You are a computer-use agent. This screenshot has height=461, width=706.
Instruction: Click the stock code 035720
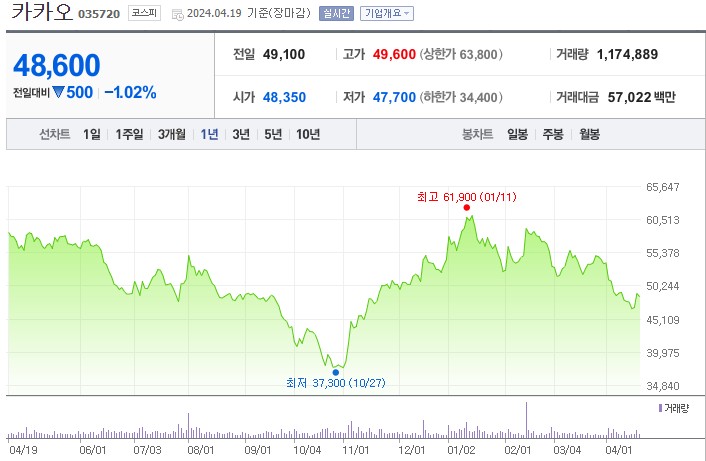click(x=99, y=14)
